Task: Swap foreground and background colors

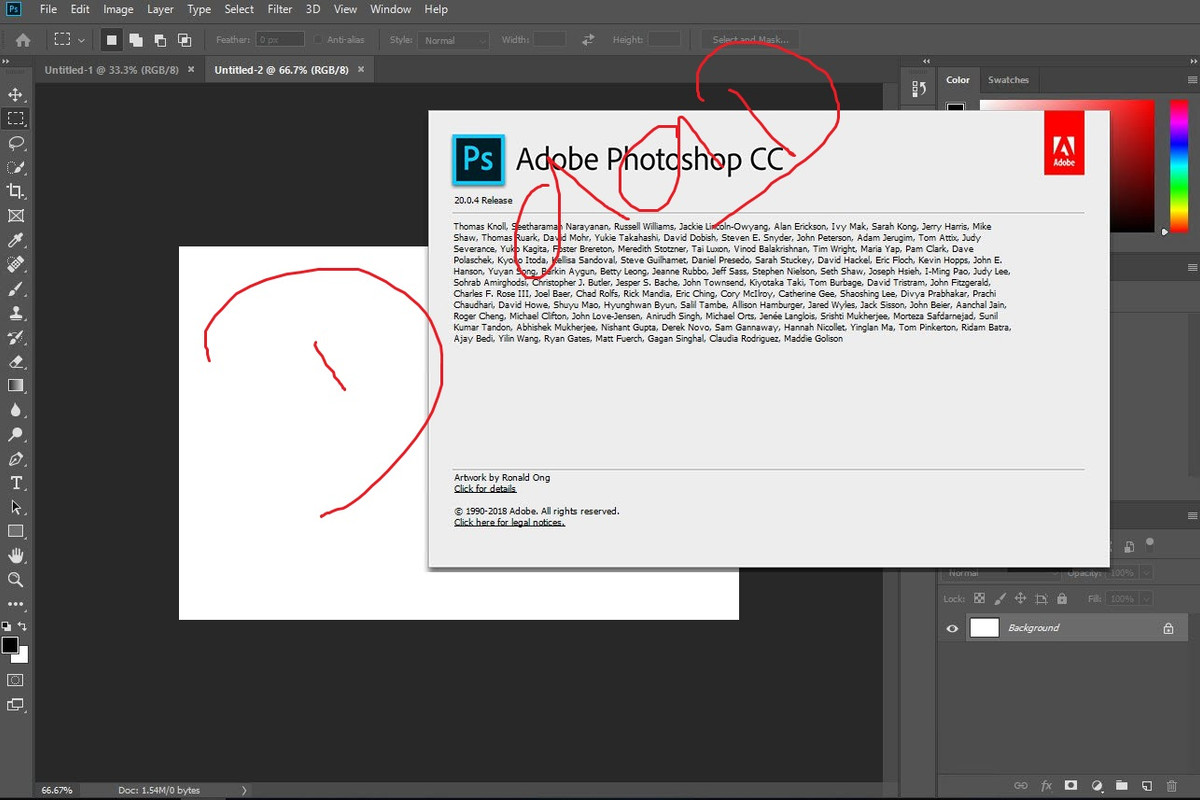Action: tap(23, 626)
